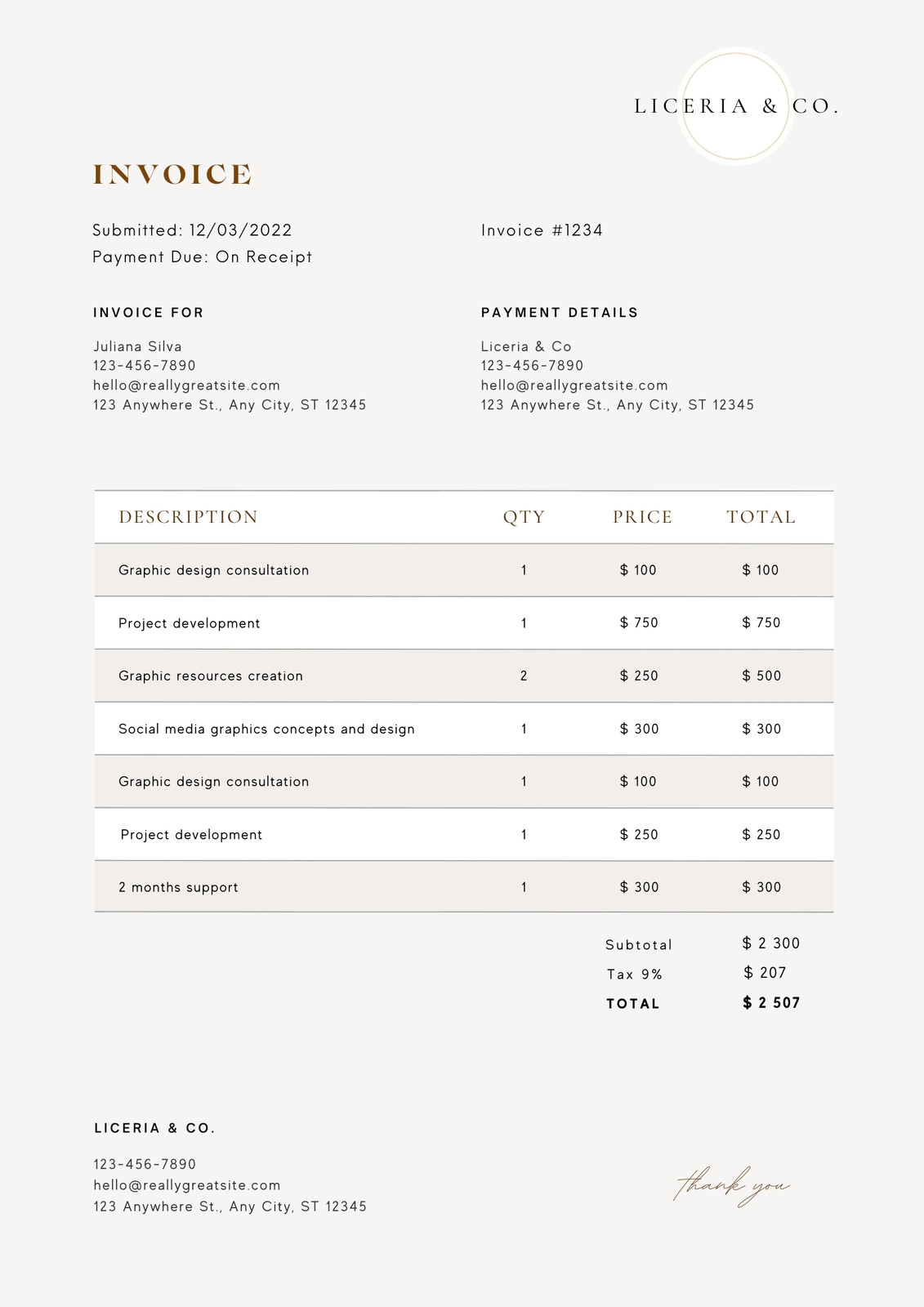Click the QTY column header
Viewport: 924px width, 1307px height.
[524, 517]
